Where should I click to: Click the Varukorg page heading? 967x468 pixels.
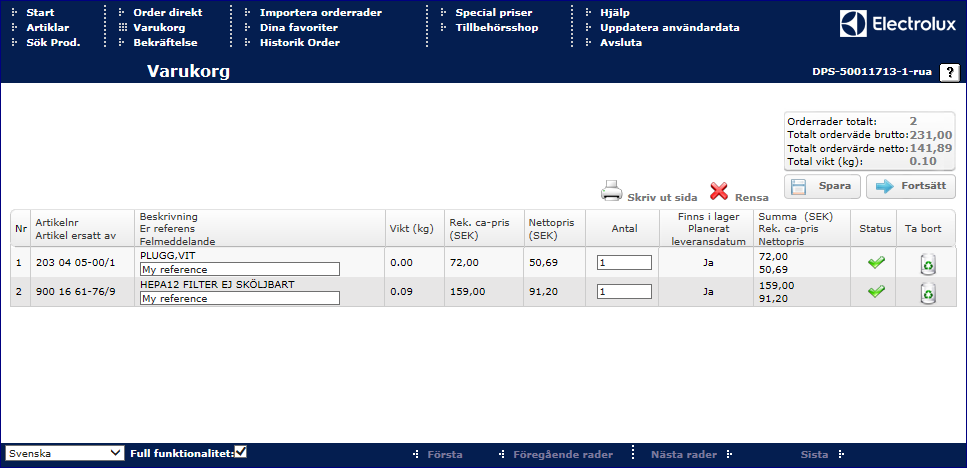coord(188,72)
